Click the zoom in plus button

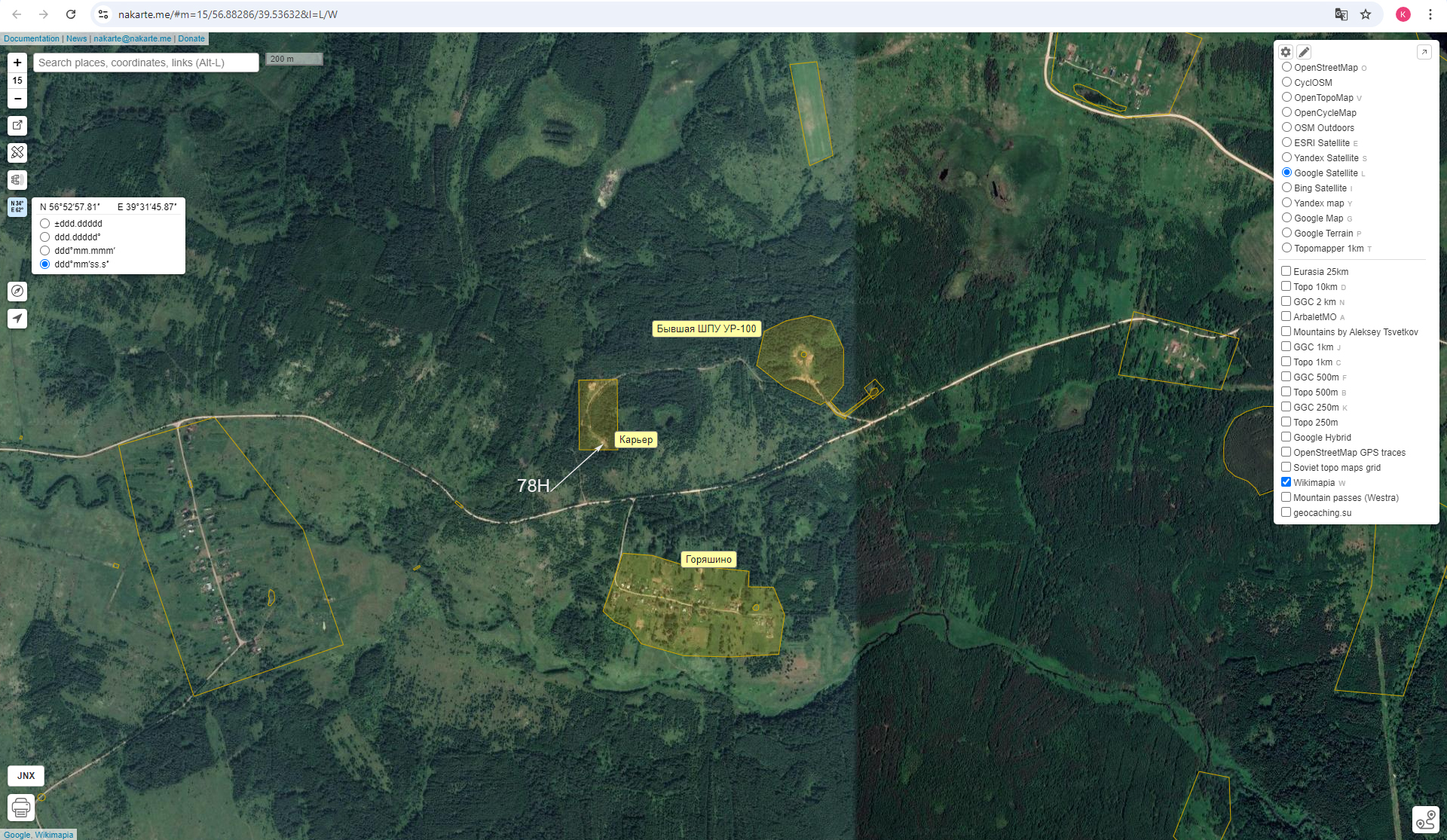[x=17, y=63]
